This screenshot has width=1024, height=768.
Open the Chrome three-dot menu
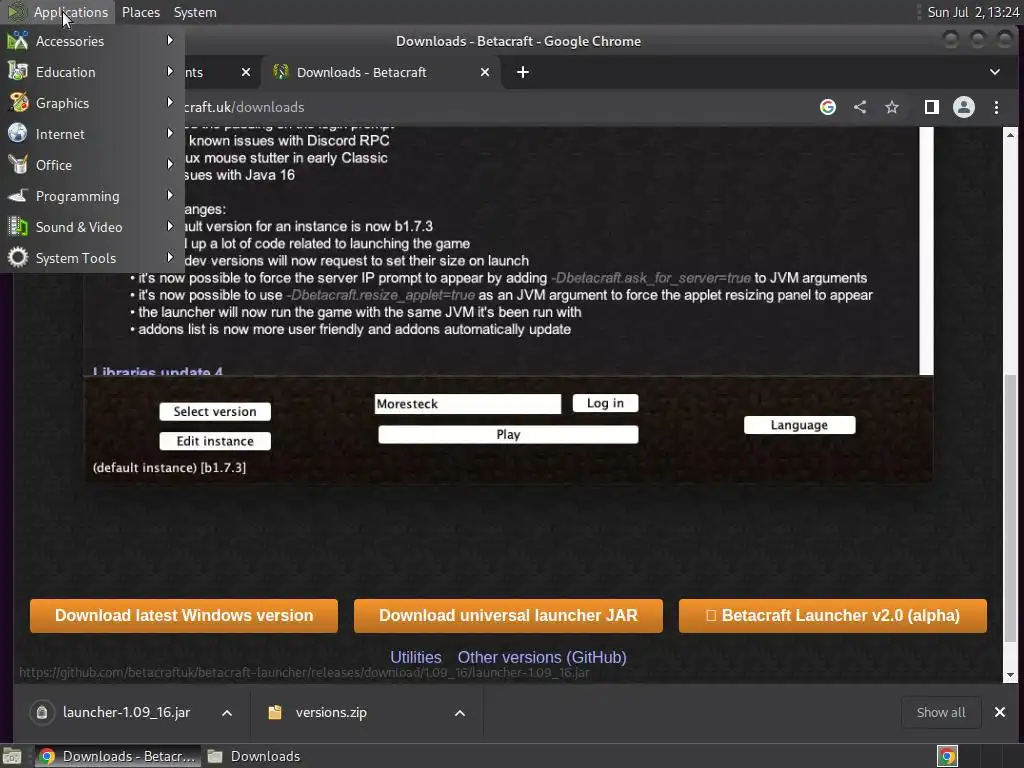997,107
